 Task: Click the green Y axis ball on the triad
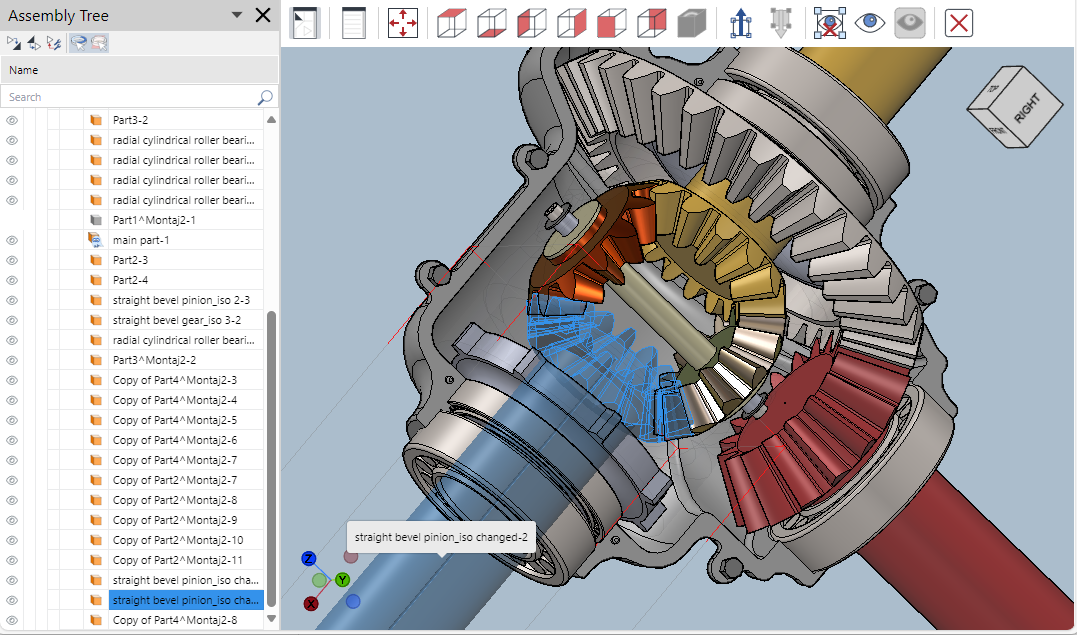[342, 579]
